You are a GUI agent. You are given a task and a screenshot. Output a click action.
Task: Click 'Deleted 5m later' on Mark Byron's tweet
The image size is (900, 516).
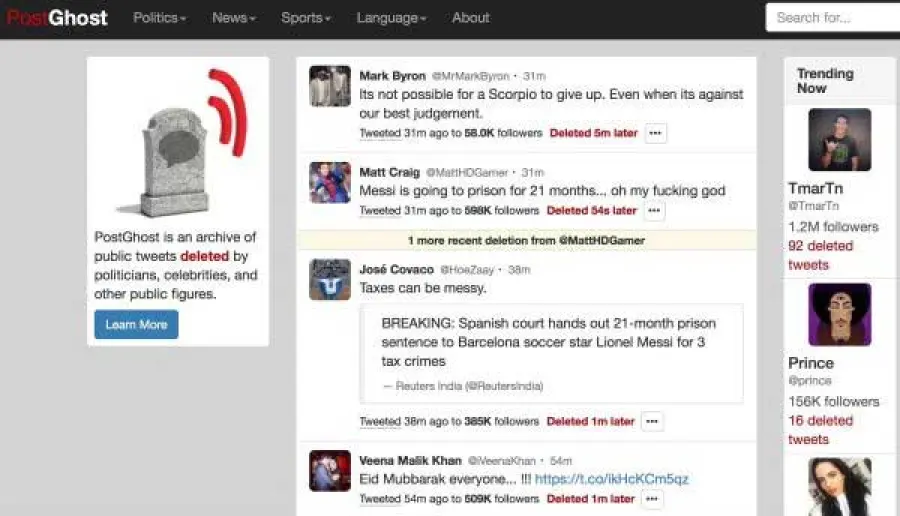[593, 133]
